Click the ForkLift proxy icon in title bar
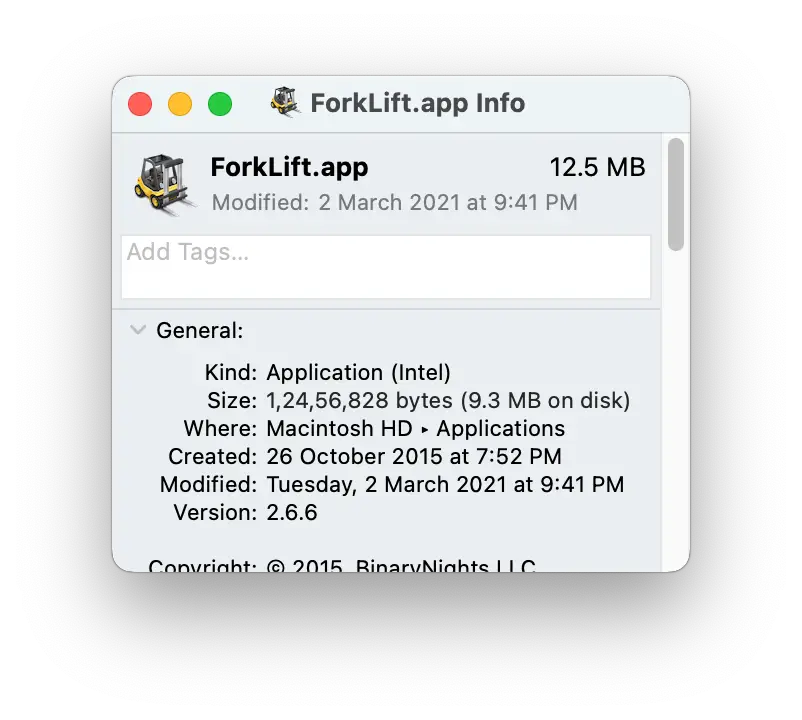This screenshot has height=720, width=802. [x=285, y=102]
